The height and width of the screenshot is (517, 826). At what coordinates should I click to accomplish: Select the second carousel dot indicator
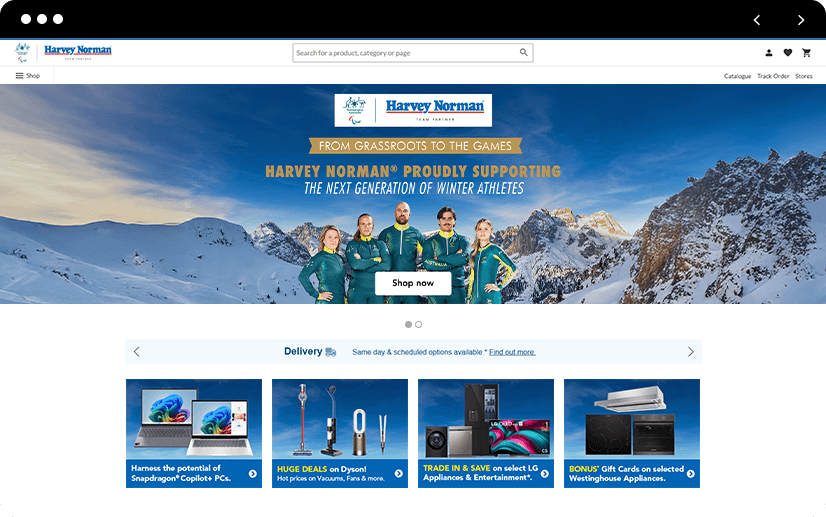418,325
